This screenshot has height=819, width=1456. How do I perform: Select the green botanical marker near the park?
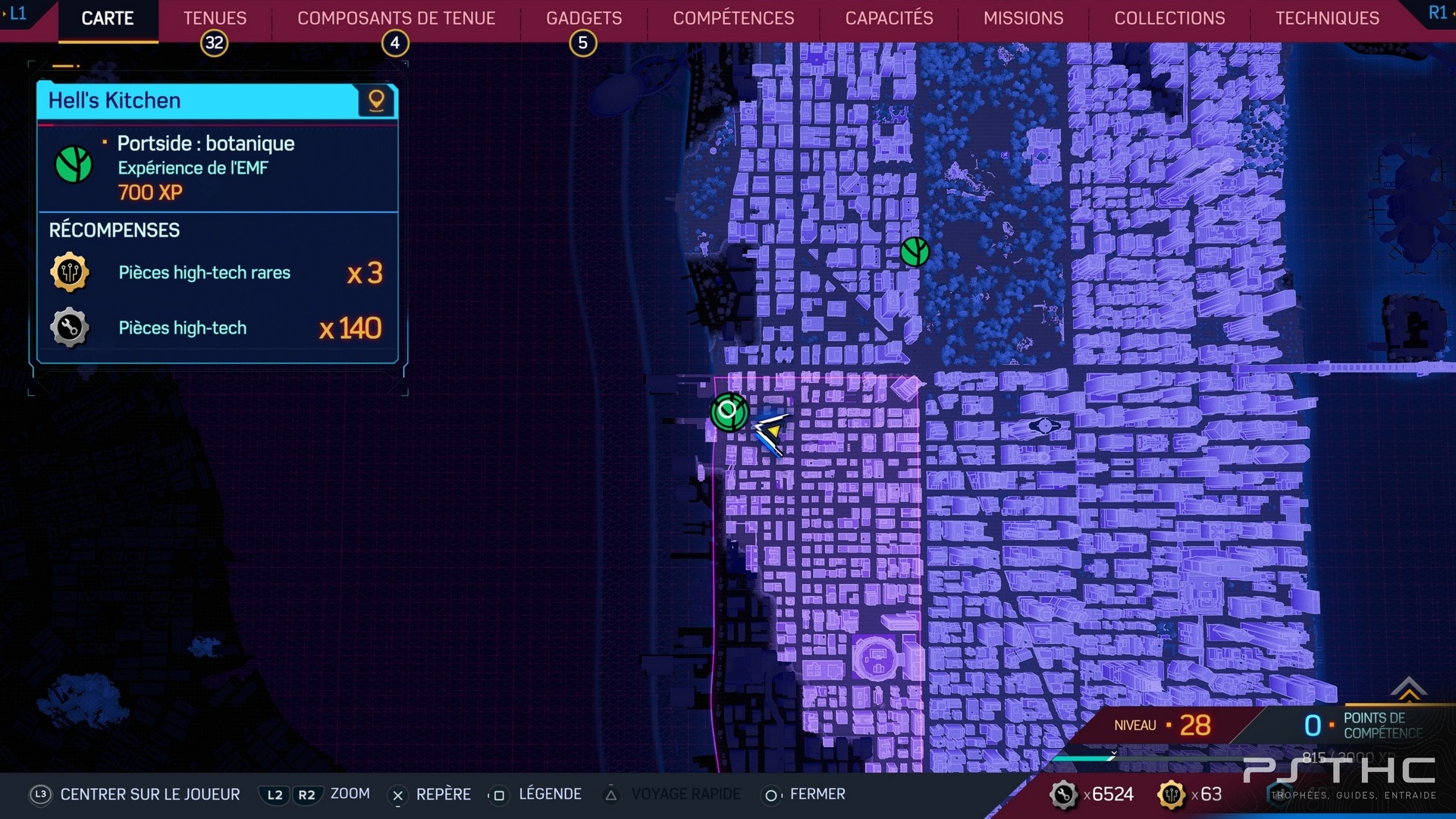(x=915, y=252)
